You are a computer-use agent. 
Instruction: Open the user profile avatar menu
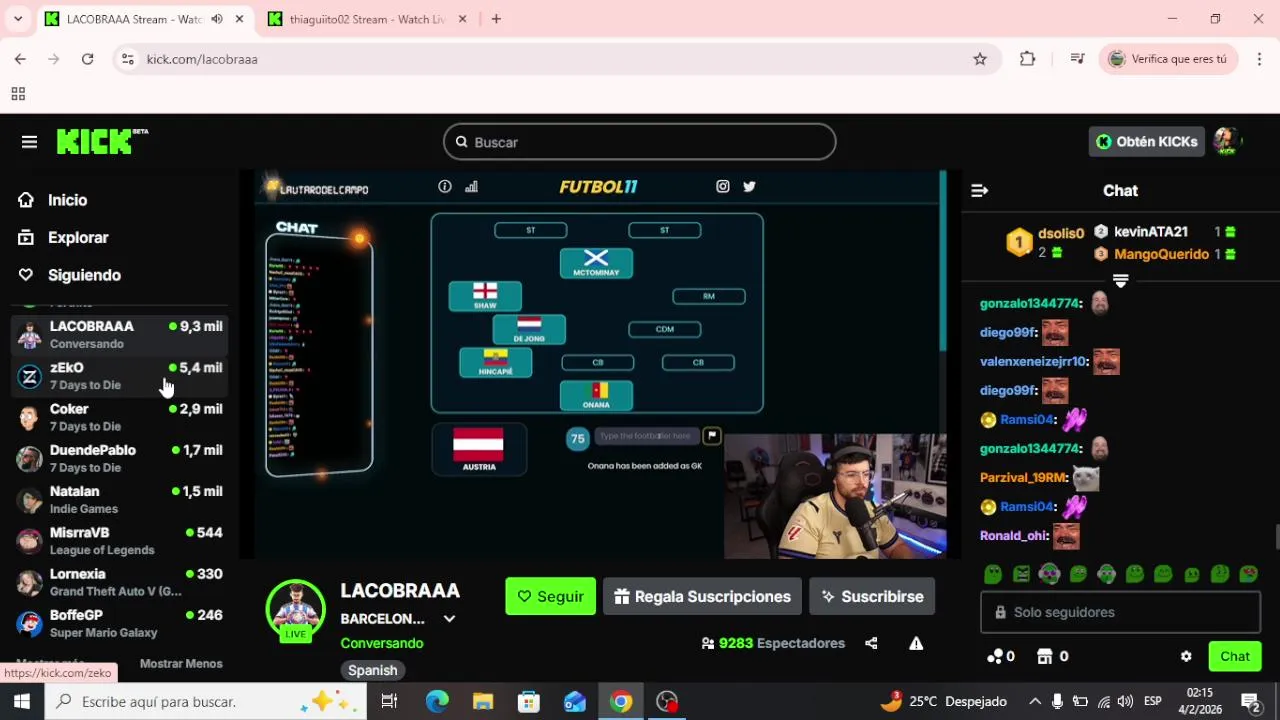coord(1227,142)
